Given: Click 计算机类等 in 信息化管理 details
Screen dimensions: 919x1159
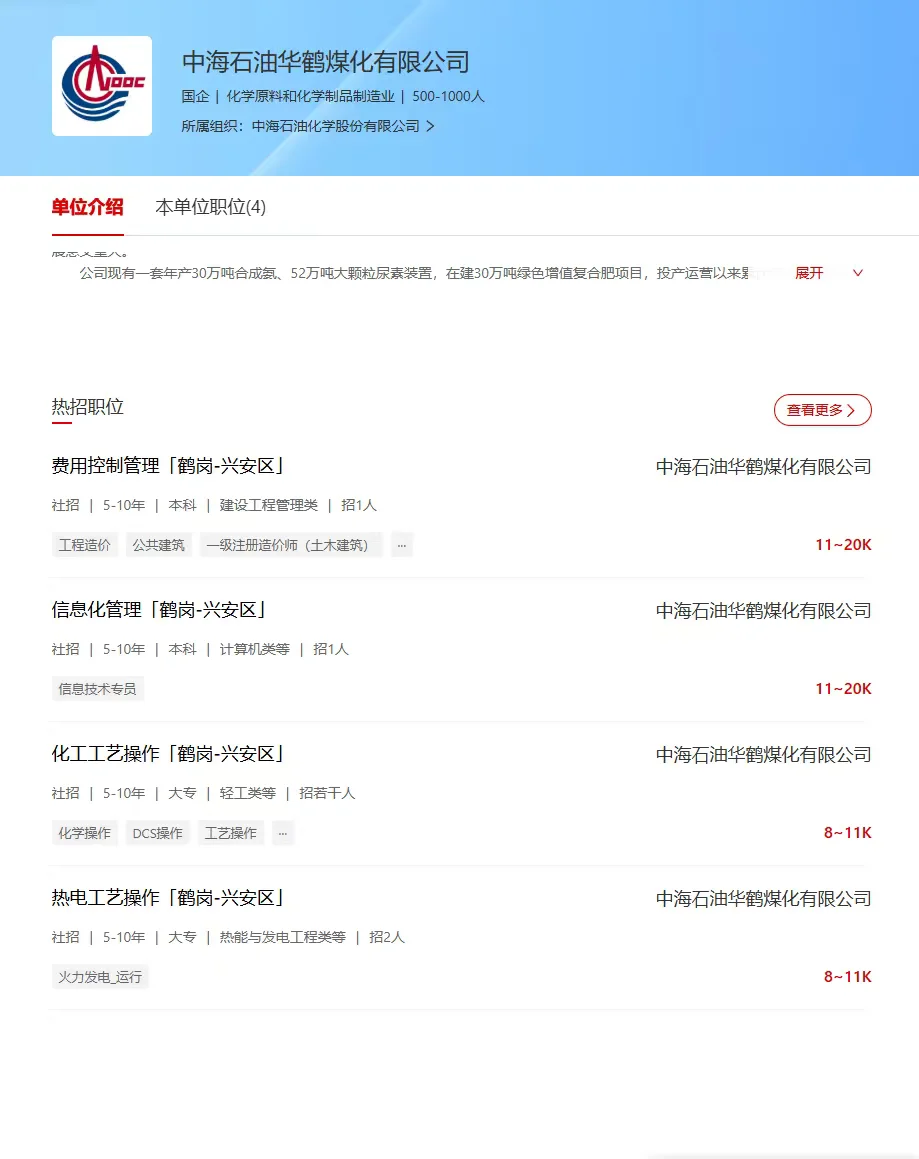Looking at the screenshot, I should pyautogui.click(x=254, y=649).
